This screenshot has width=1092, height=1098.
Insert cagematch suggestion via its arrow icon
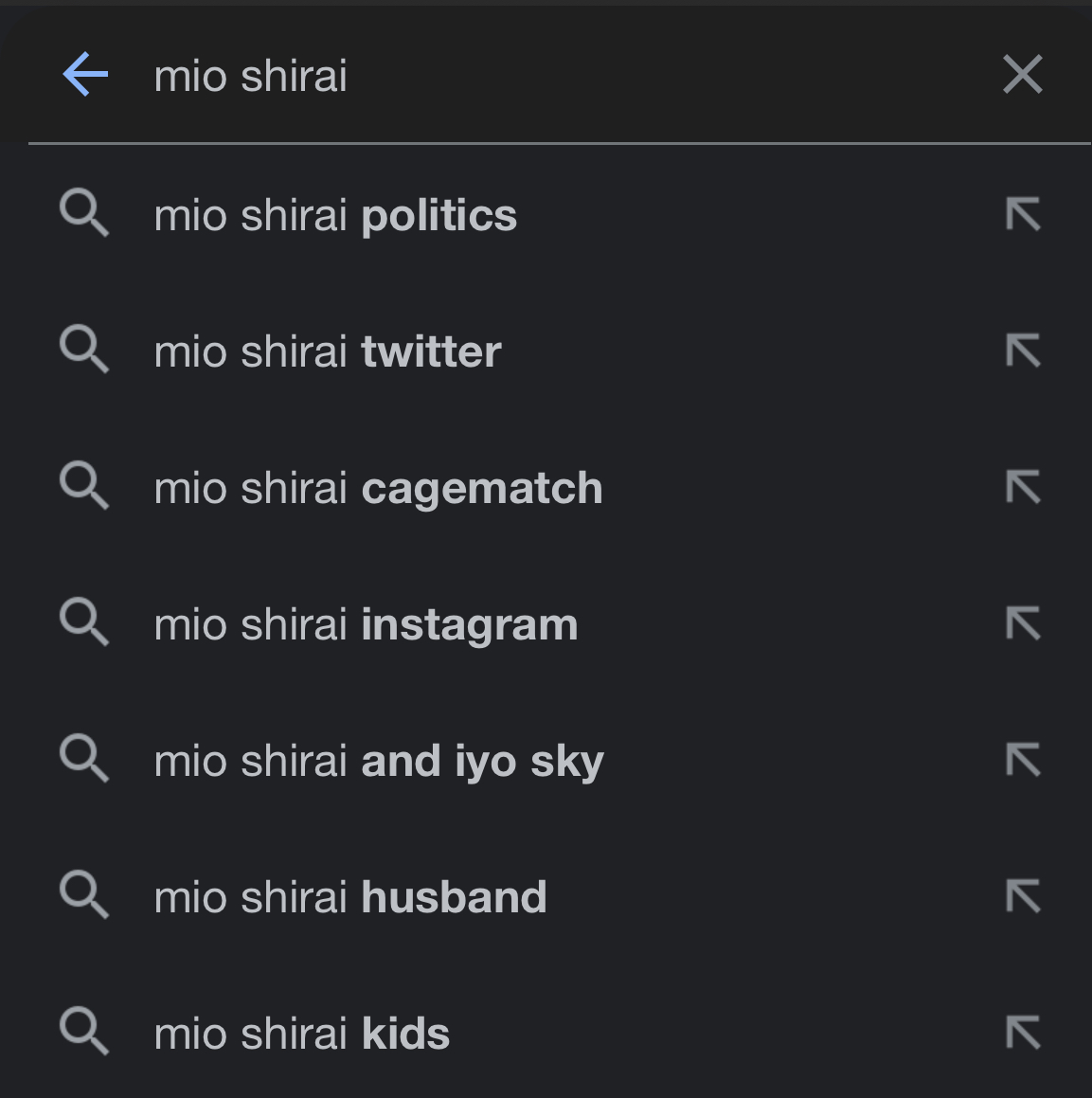1023,487
